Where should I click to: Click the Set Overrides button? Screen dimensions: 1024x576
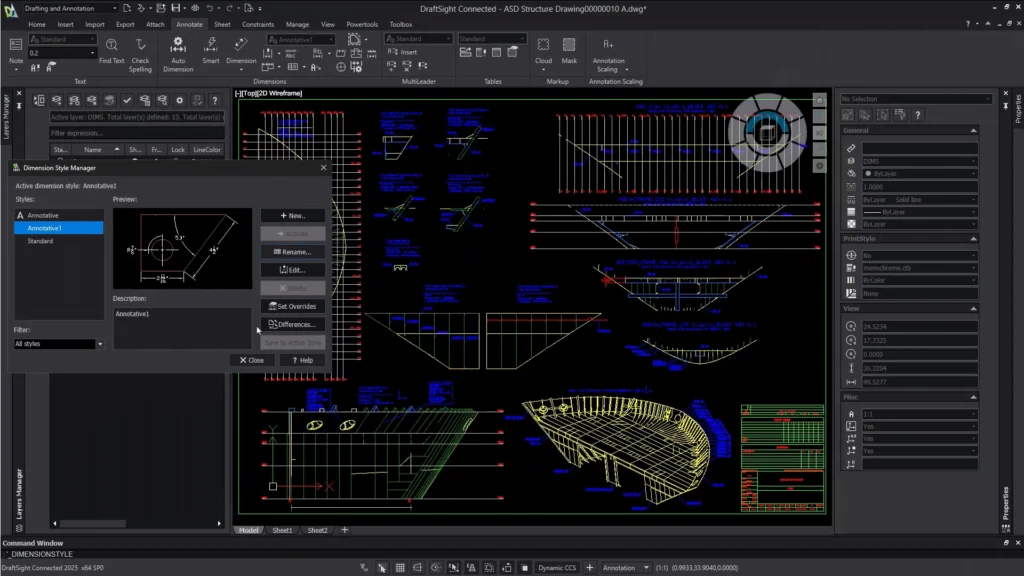coord(292,306)
